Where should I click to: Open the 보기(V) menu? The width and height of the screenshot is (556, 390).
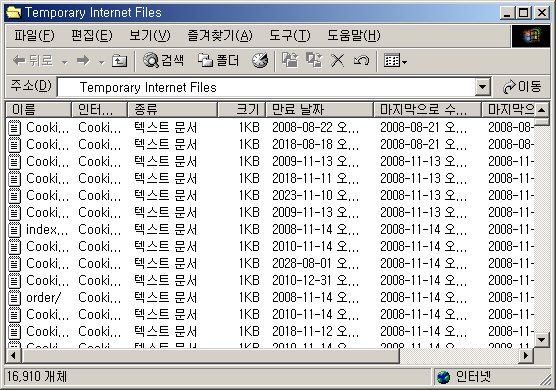[x=150, y=35]
